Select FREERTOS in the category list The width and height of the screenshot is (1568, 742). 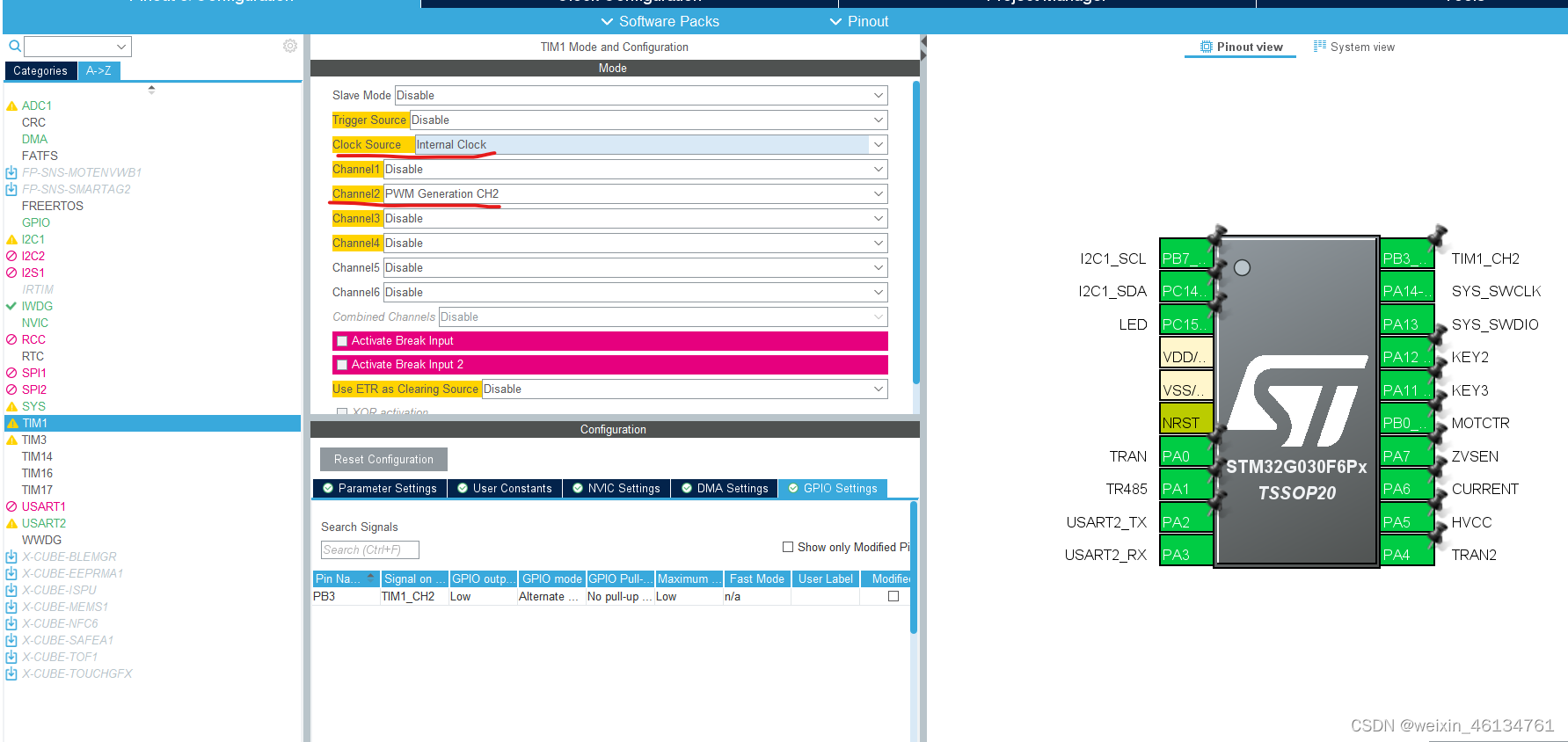[53, 206]
